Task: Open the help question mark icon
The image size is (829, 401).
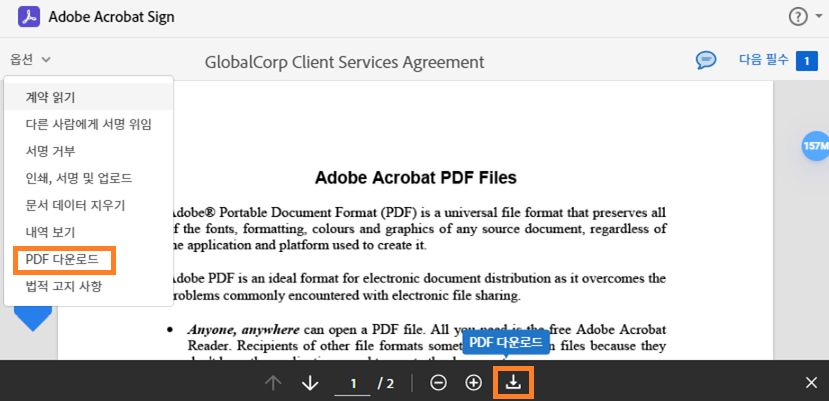Action: [x=798, y=17]
